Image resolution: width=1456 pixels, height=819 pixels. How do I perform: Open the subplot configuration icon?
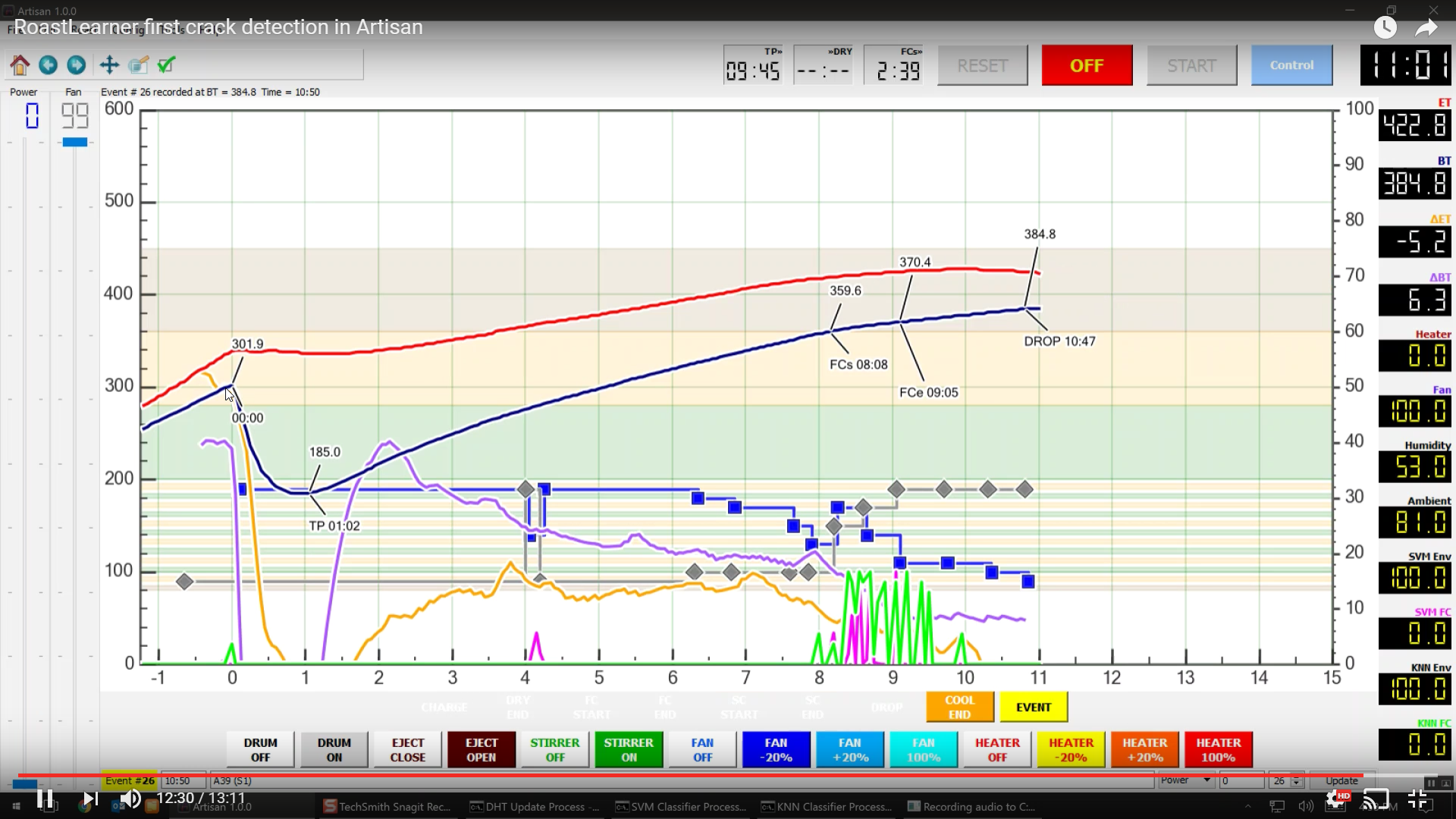click(x=138, y=65)
